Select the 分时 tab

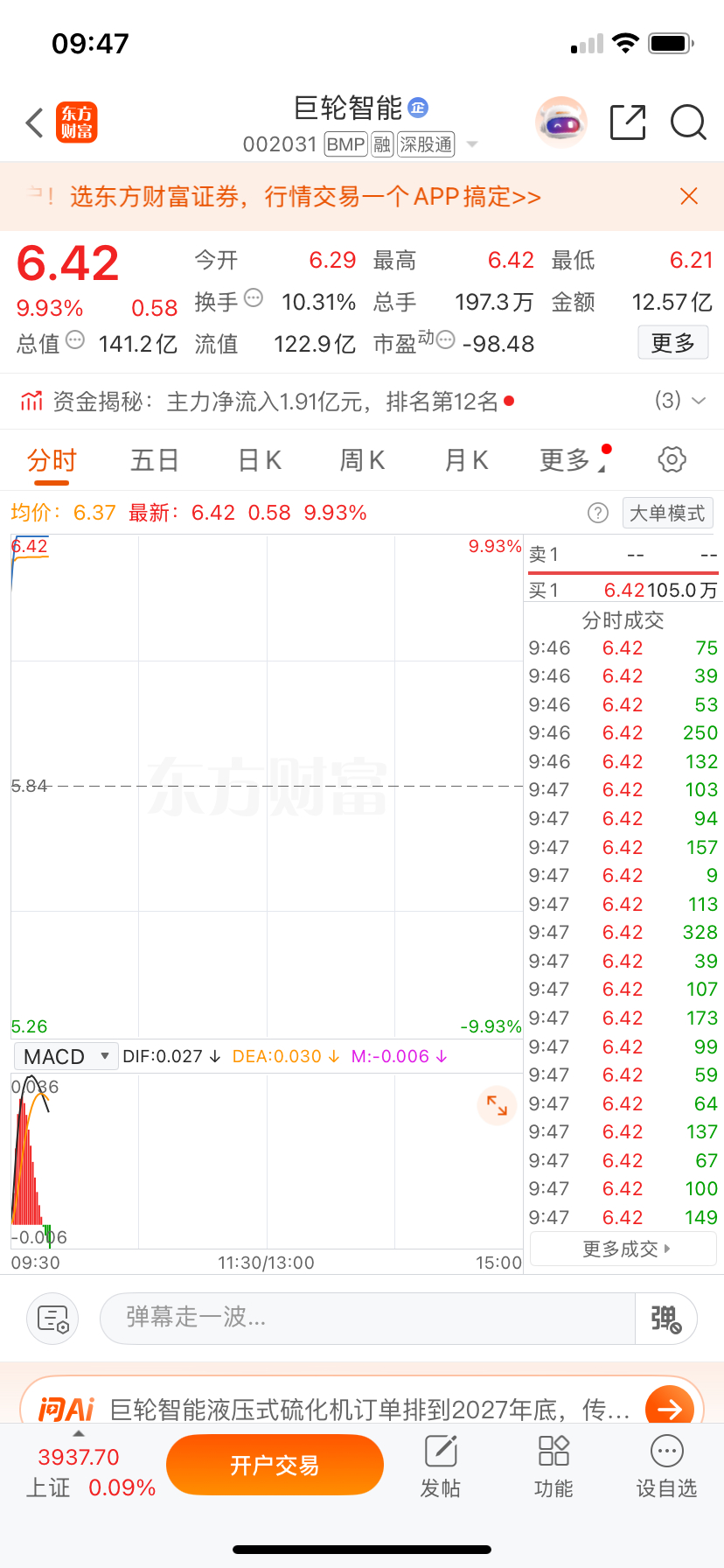[52, 459]
